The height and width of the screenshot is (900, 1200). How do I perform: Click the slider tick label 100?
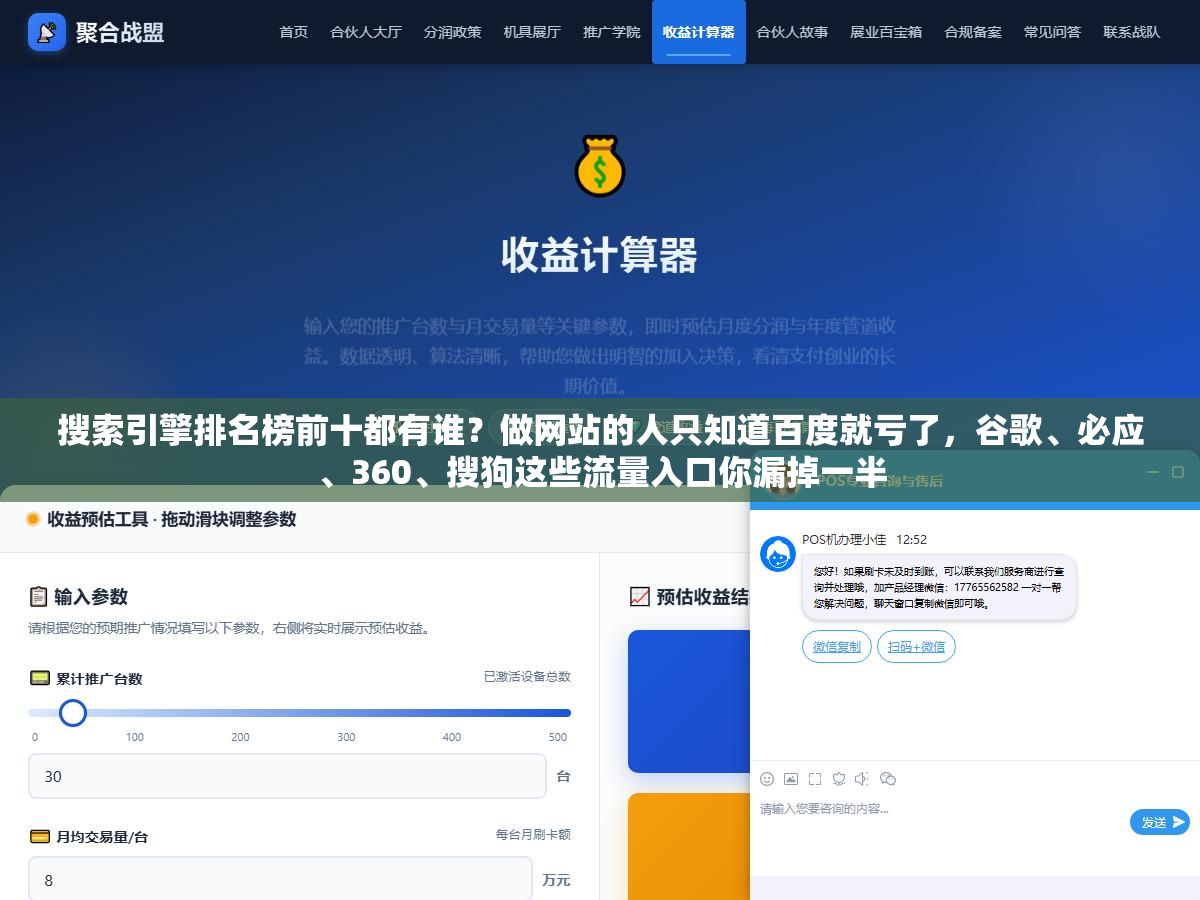(x=135, y=737)
